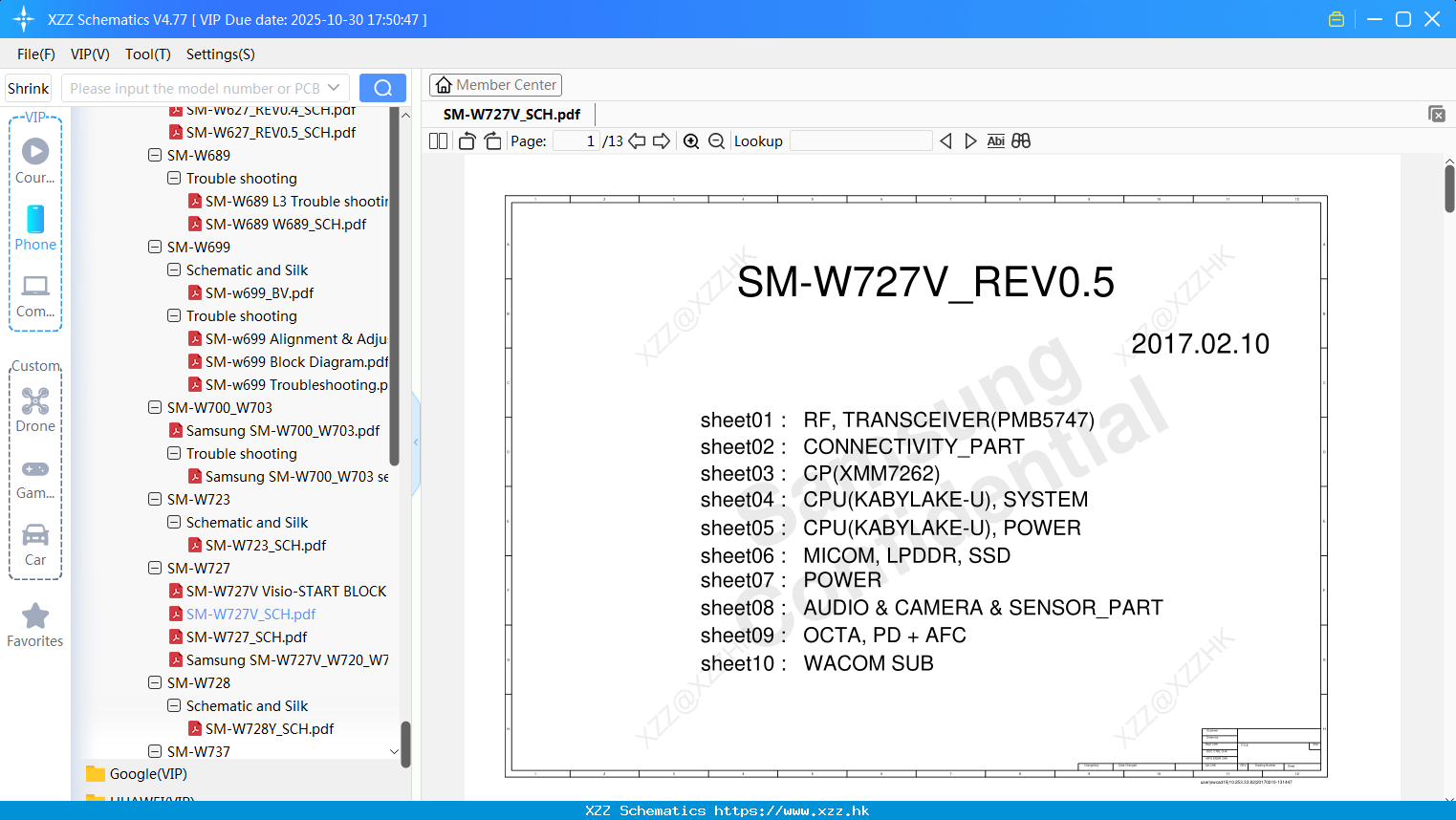The width and height of the screenshot is (1456, 820).
Task: Open the xzz.hk website link in footer
Action: coord(792,810)
